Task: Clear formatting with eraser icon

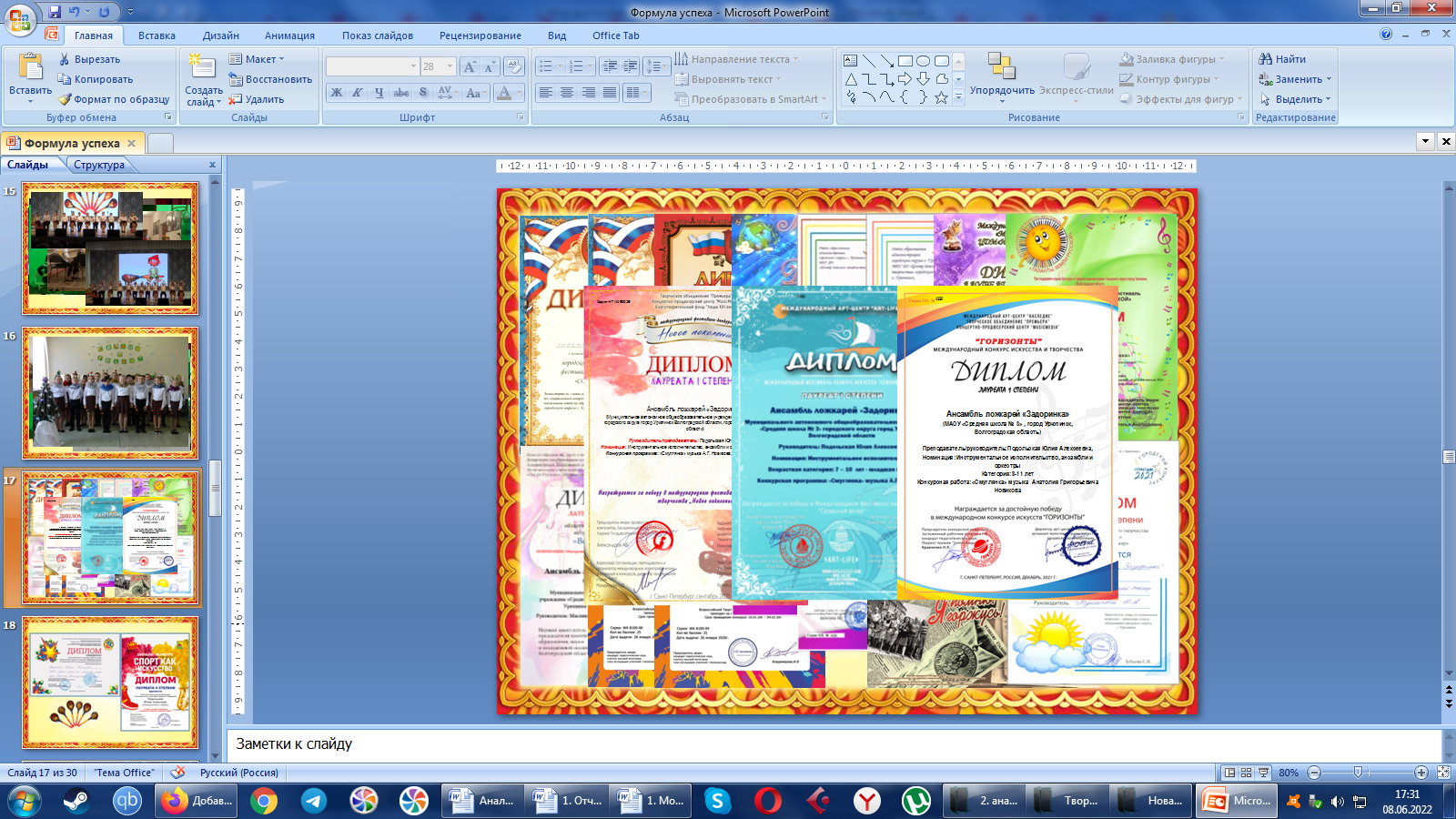Action: coord(514,66)
